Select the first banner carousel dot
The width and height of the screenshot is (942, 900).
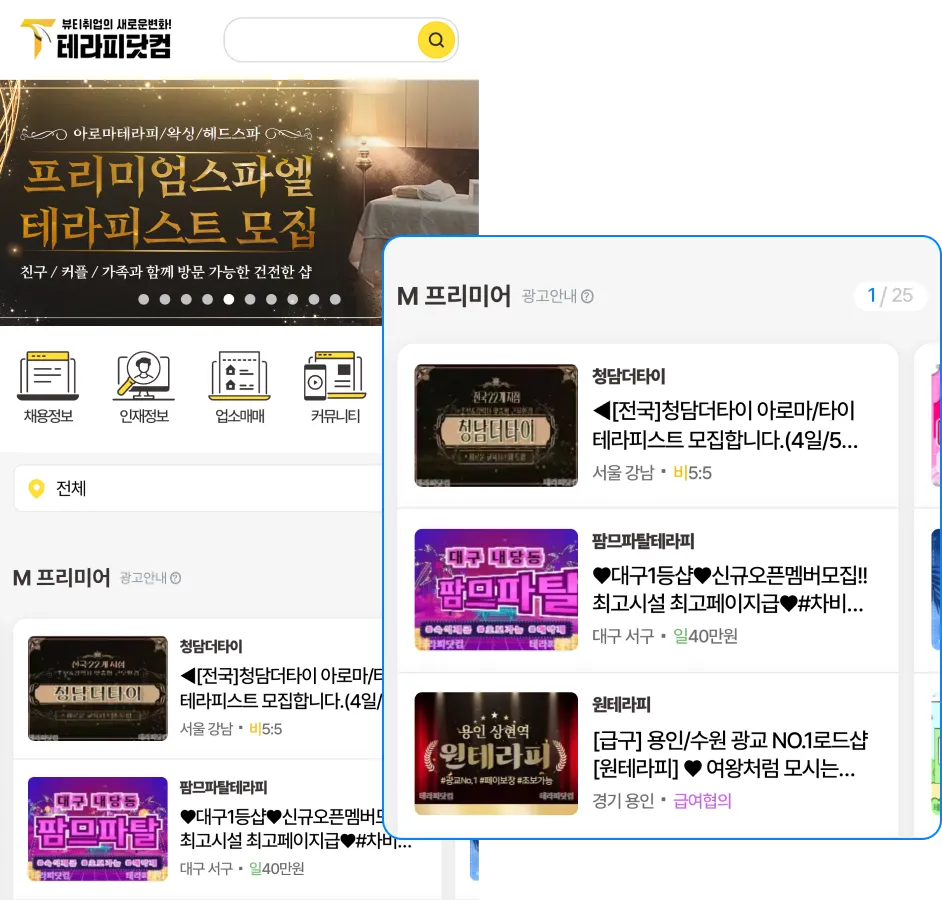click(x=144, y=299)
